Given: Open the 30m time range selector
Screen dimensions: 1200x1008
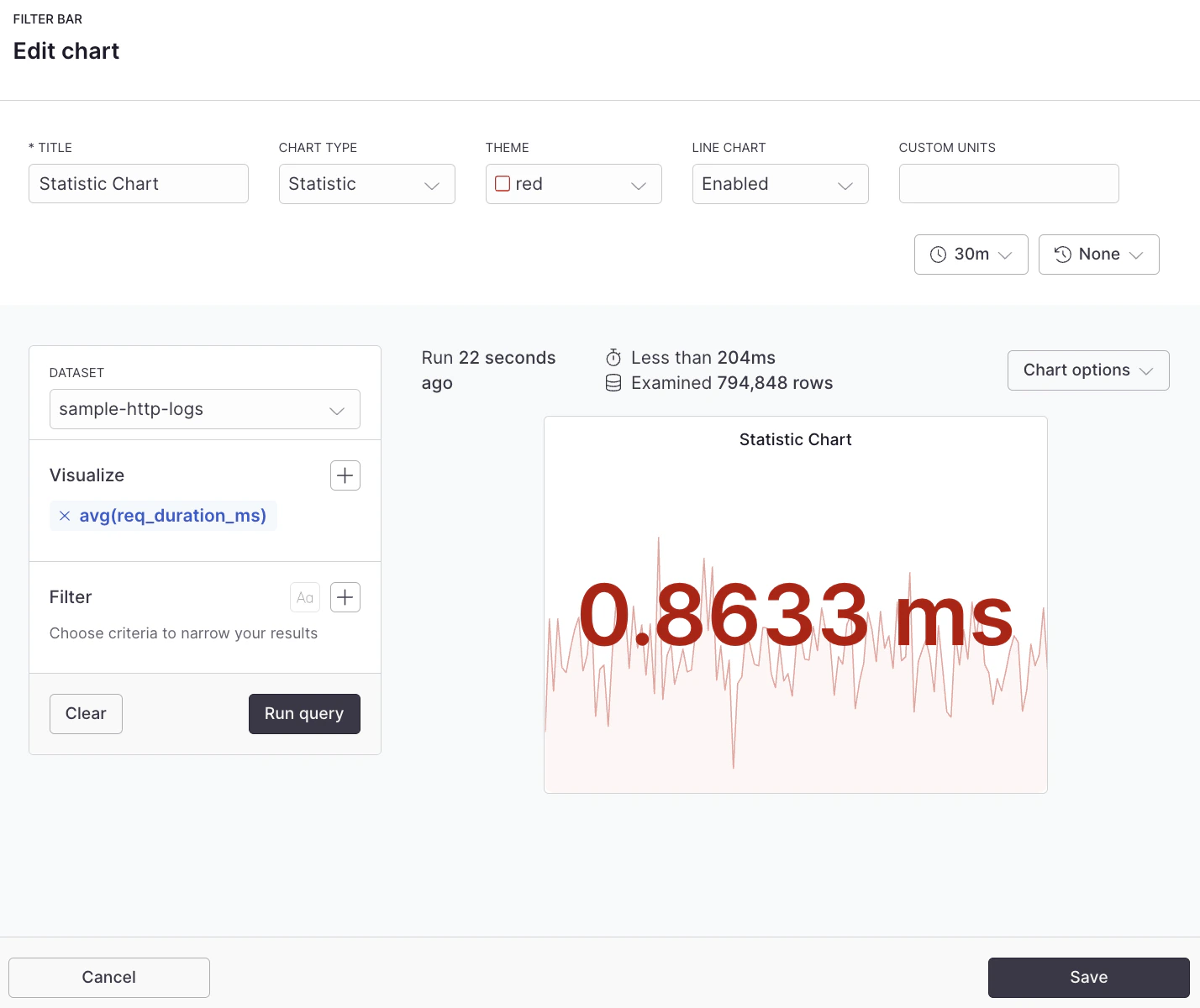Looking at the screenshot, I should (x=971, y=254).
